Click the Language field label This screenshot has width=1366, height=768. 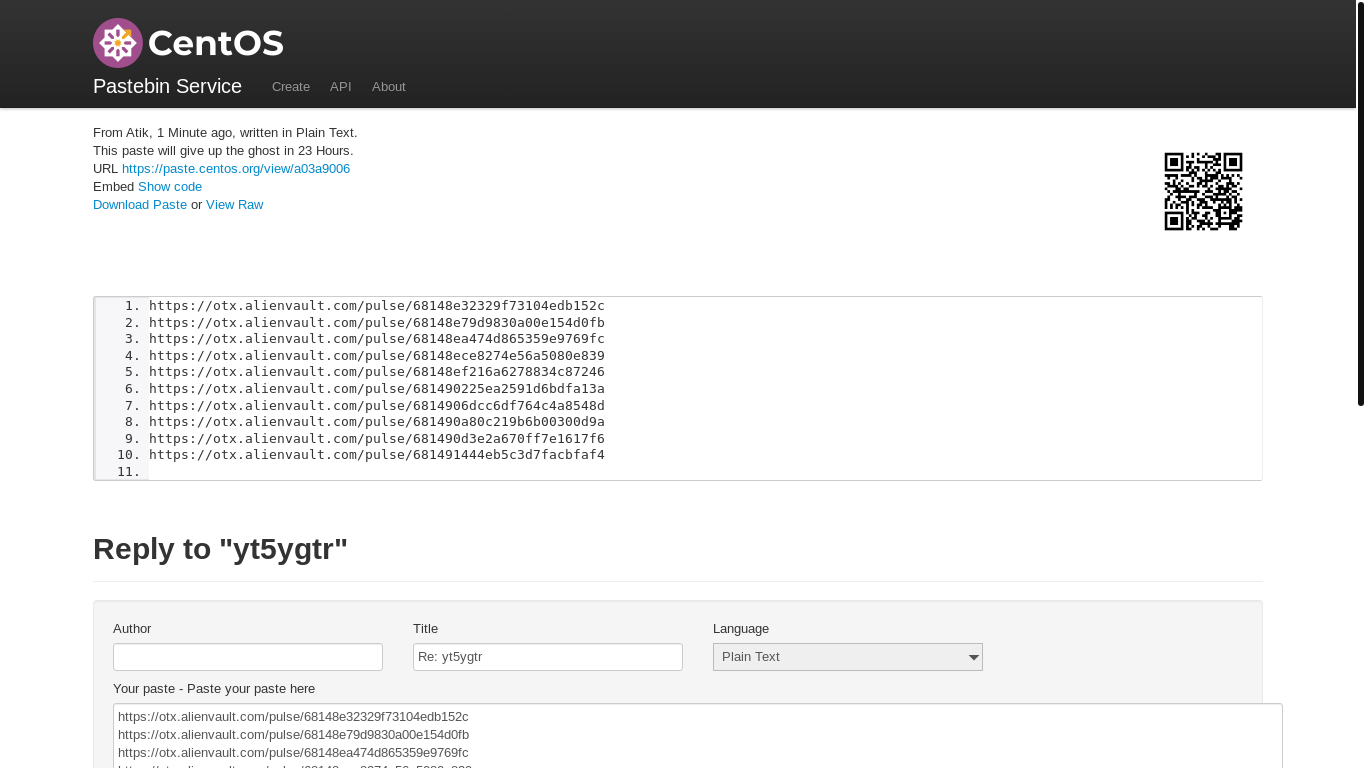click(x=741, y=629)
